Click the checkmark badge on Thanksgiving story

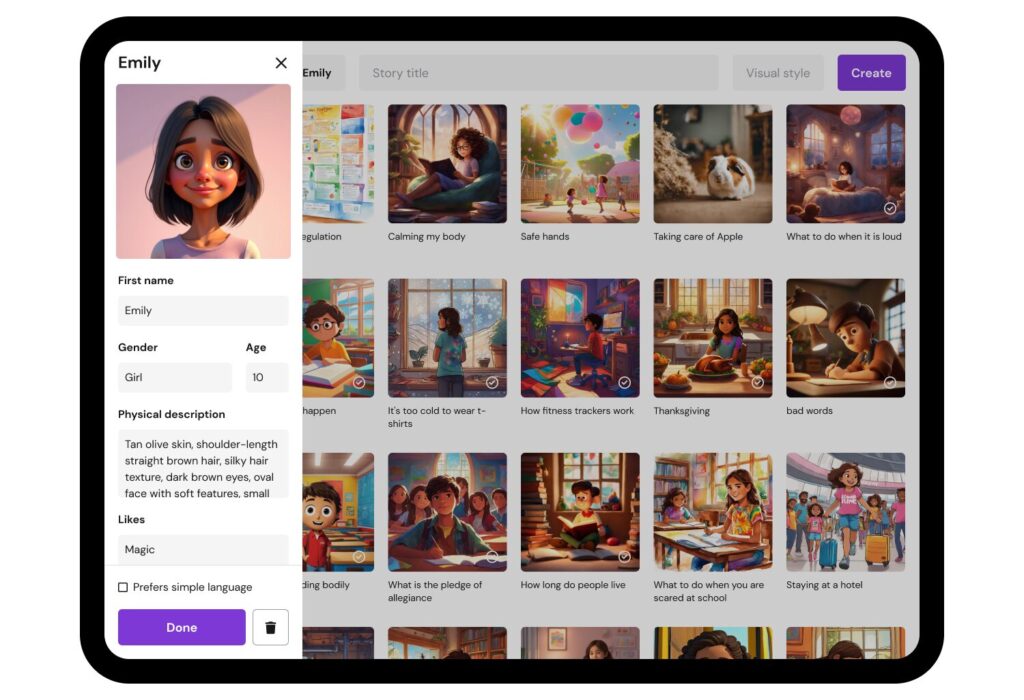coord(757,383)
